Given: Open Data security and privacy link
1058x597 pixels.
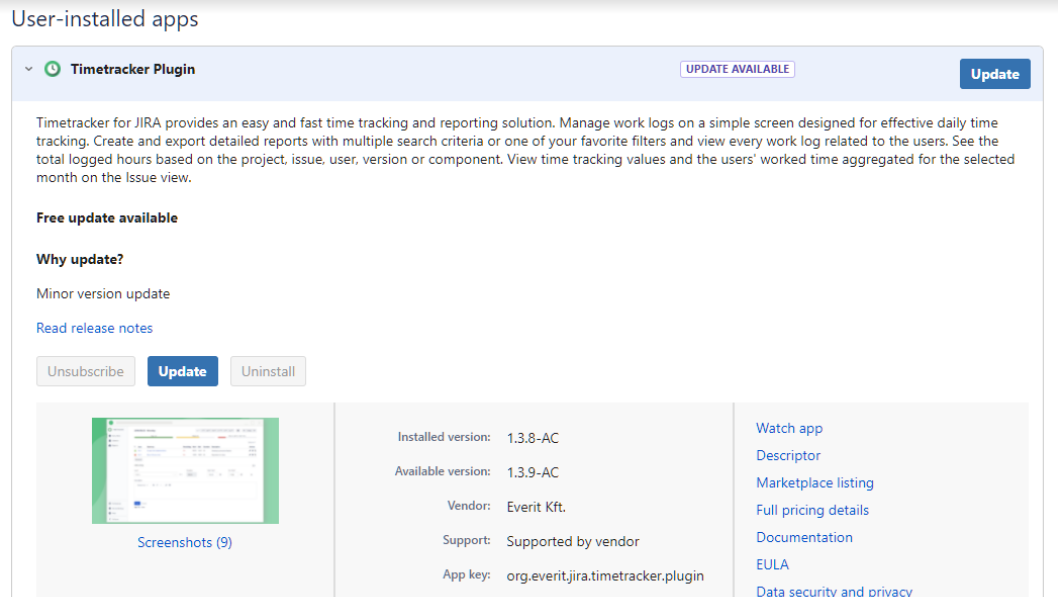Looking at the screenshot, I should tap(834, 591).
